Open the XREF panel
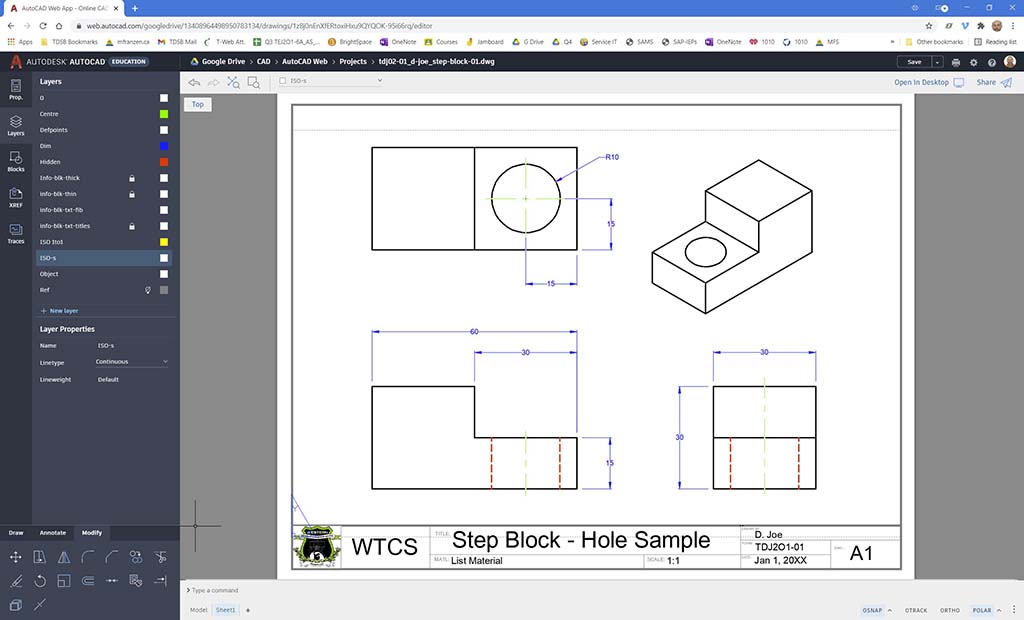Image resolution: width=1024 pixels, height=620 pixels. click(15, 197)
